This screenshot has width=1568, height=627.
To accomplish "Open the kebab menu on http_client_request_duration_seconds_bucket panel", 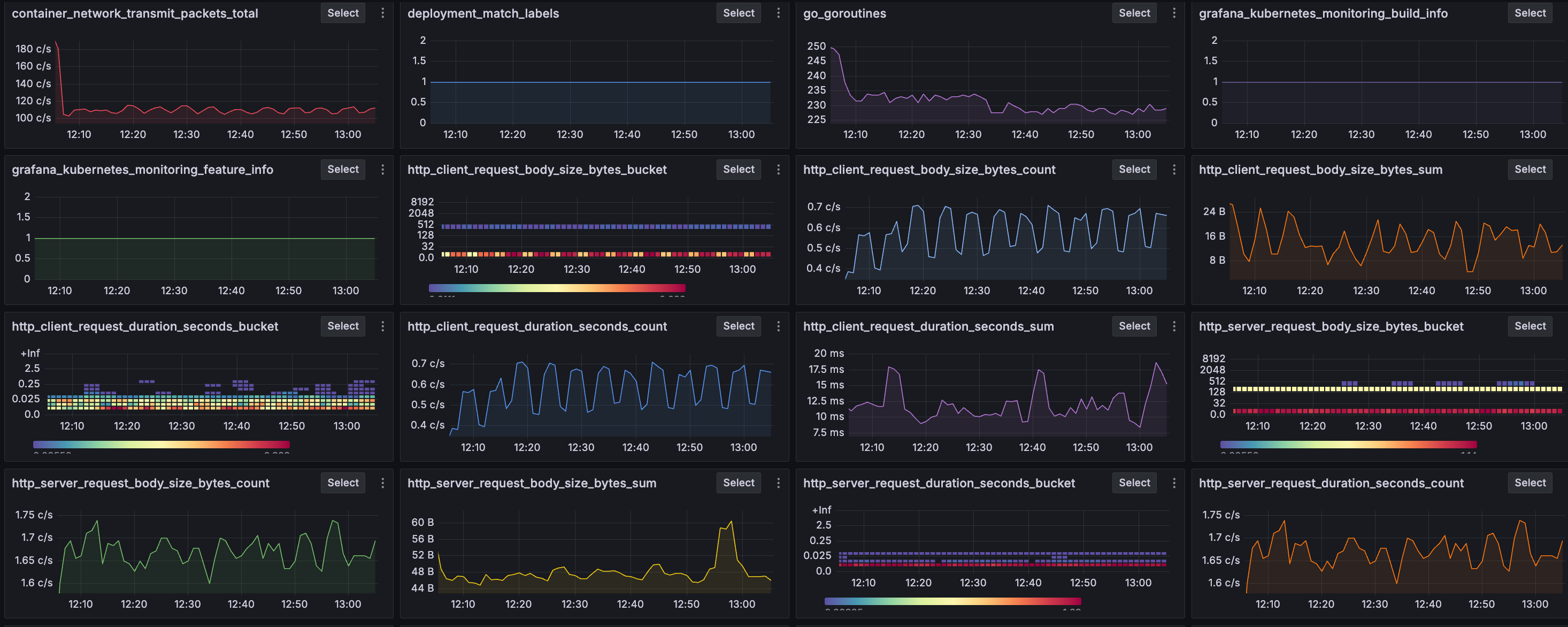I will coord(383,326).
